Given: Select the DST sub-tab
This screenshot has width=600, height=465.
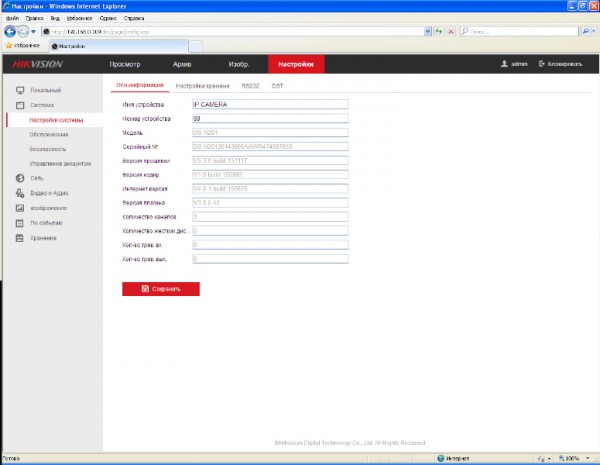Looking at the screenshot, I should pos(277,86).
